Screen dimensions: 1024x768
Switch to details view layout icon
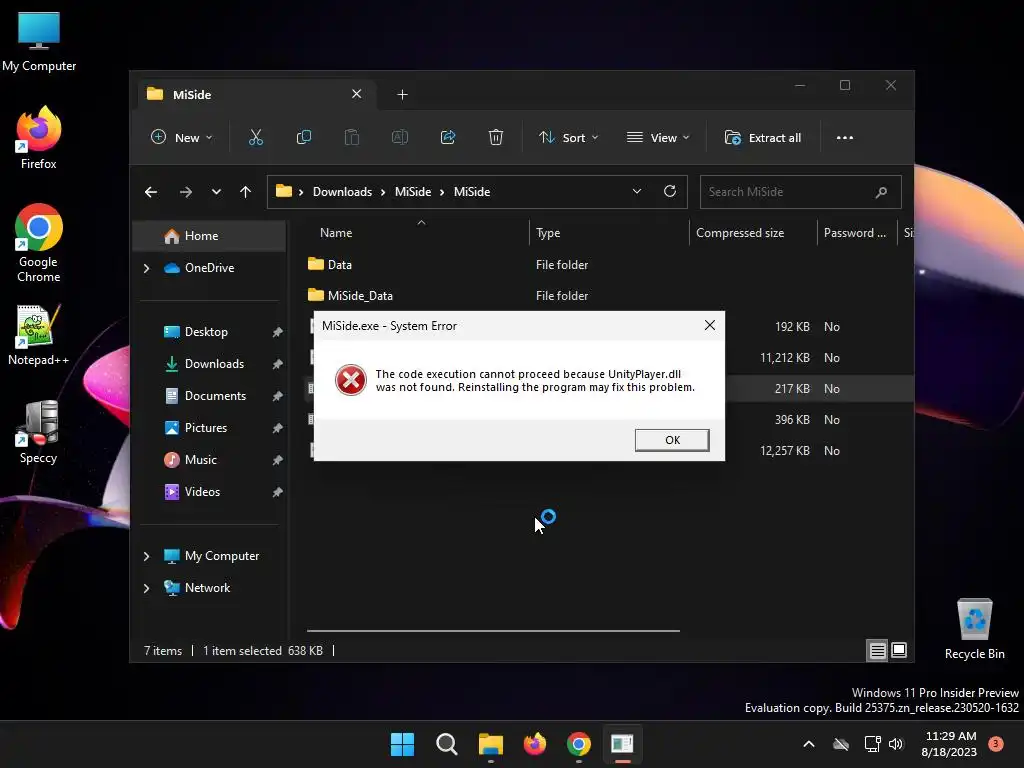877,650
